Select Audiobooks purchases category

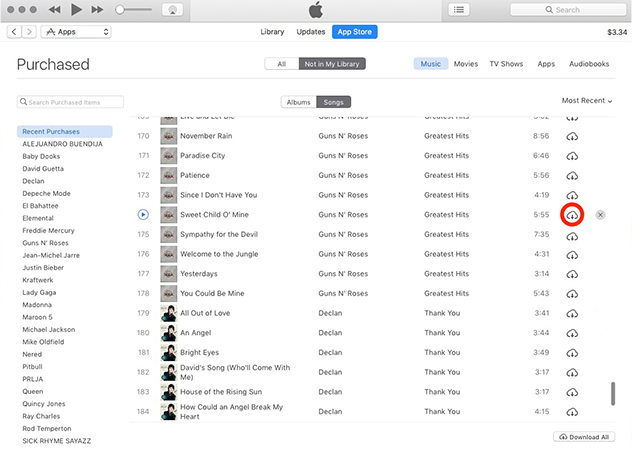coord(589,64)
